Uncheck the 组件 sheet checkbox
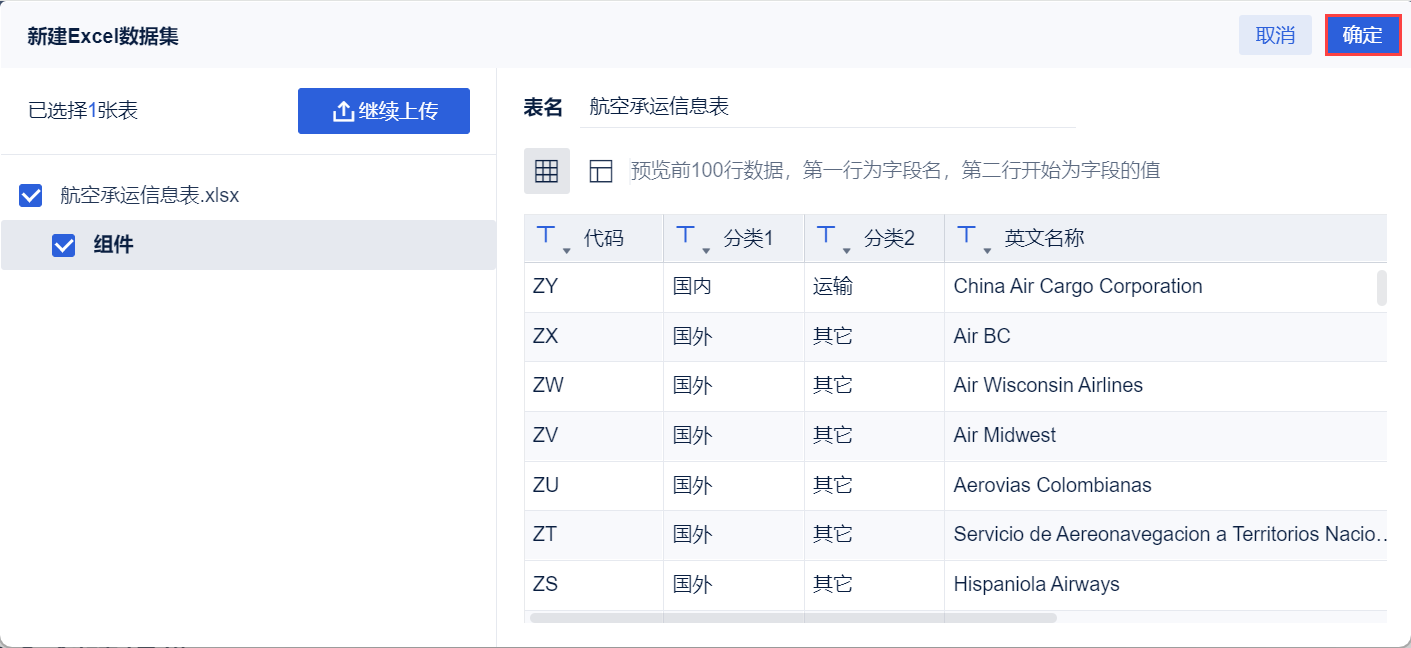This screenshot has height=648, width=1411. [64, 245]
